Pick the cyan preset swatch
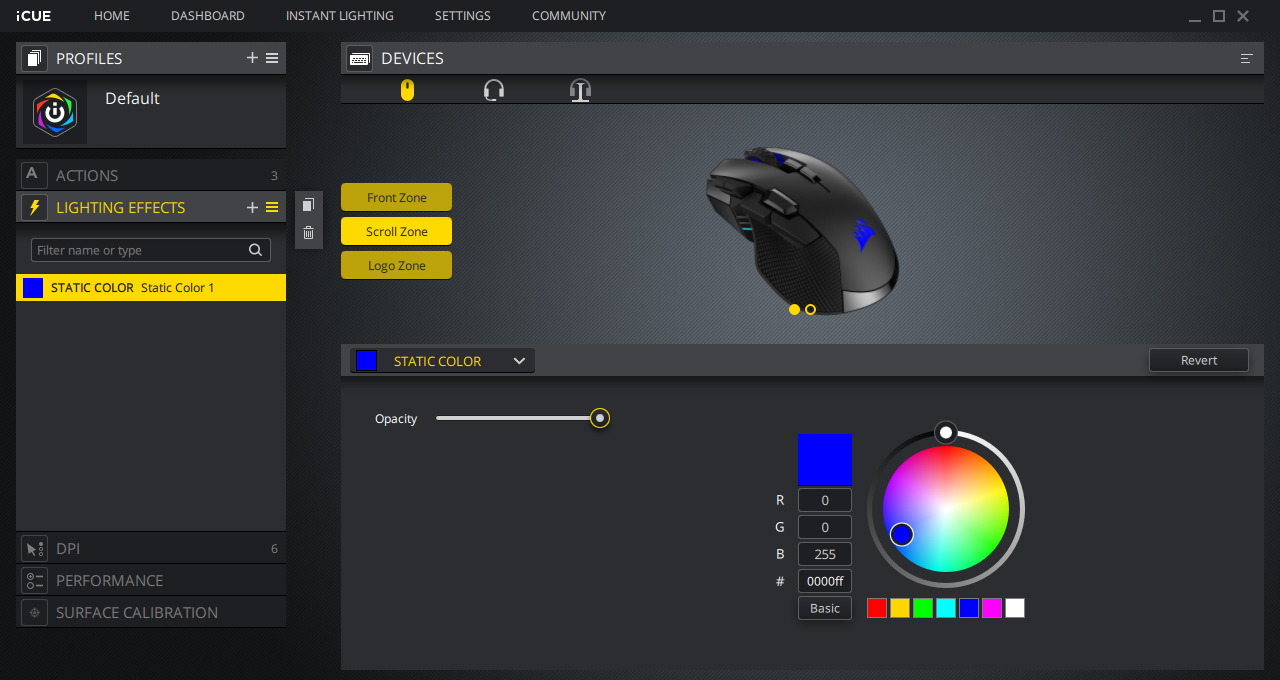Image resolution: width=1280 pixels, height=680 pixels. click(946, 608)
